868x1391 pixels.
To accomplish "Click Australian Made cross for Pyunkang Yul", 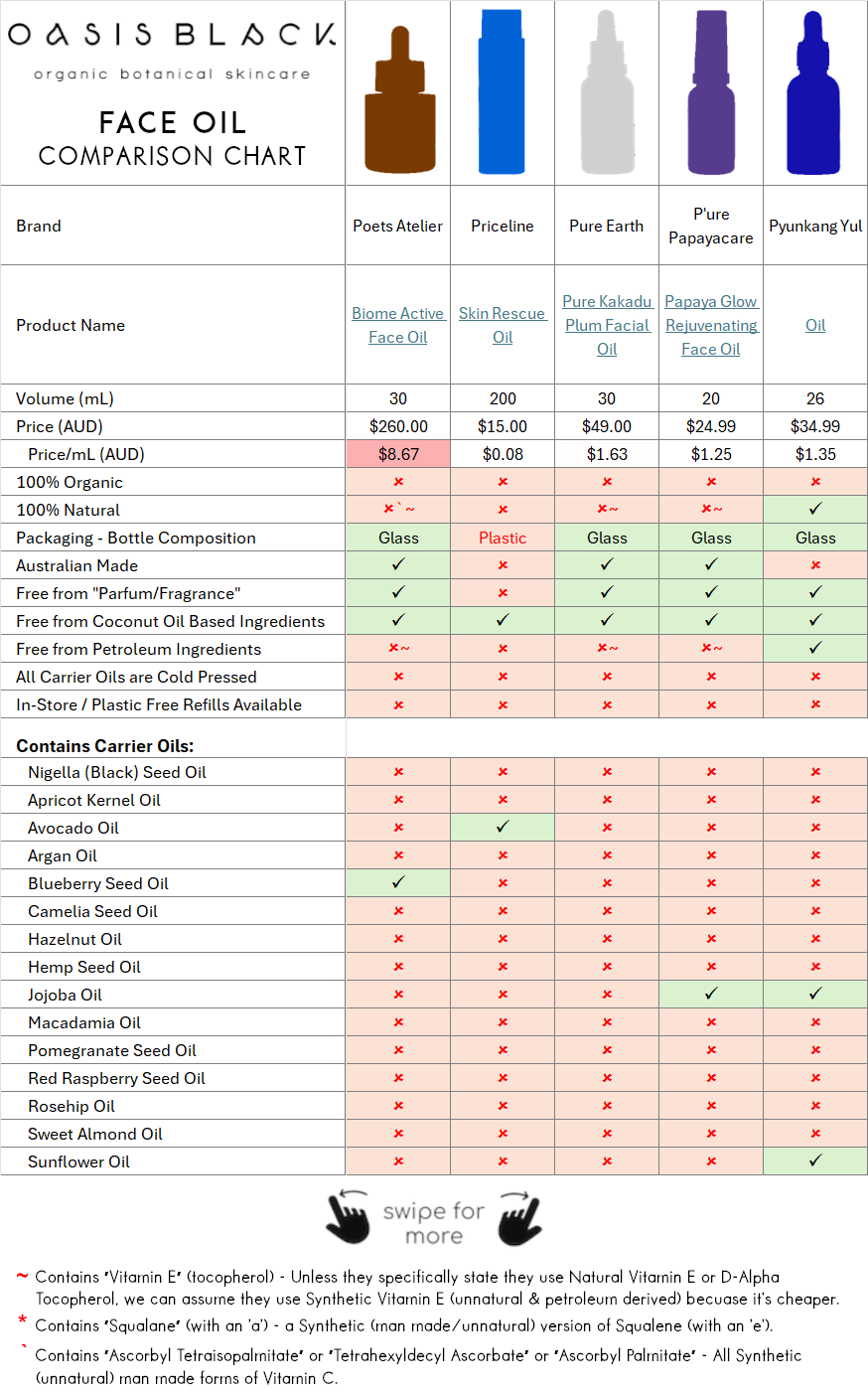I will [815, 565].
